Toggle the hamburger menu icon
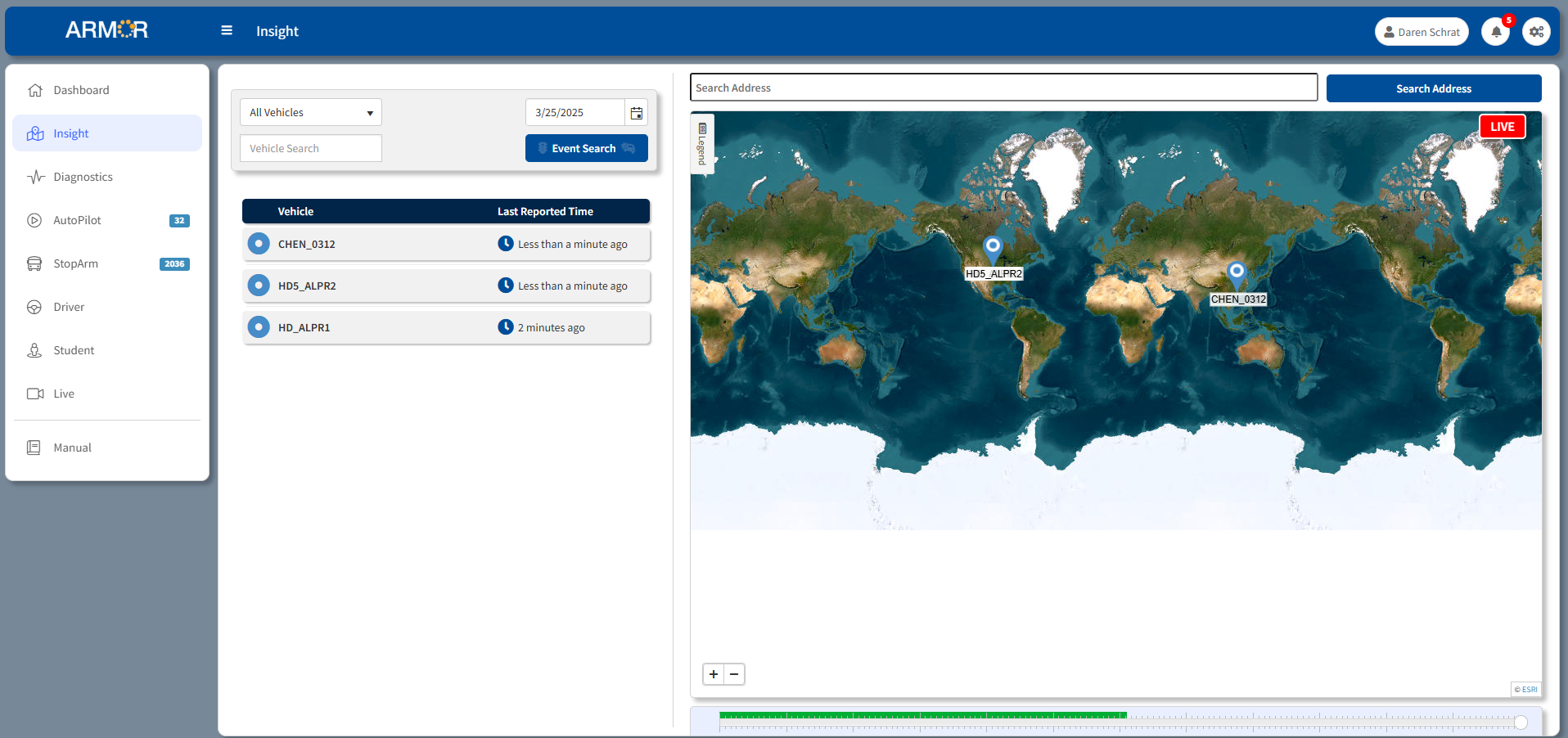This screenshot has width=1568, height=738. tap(227, 31)
